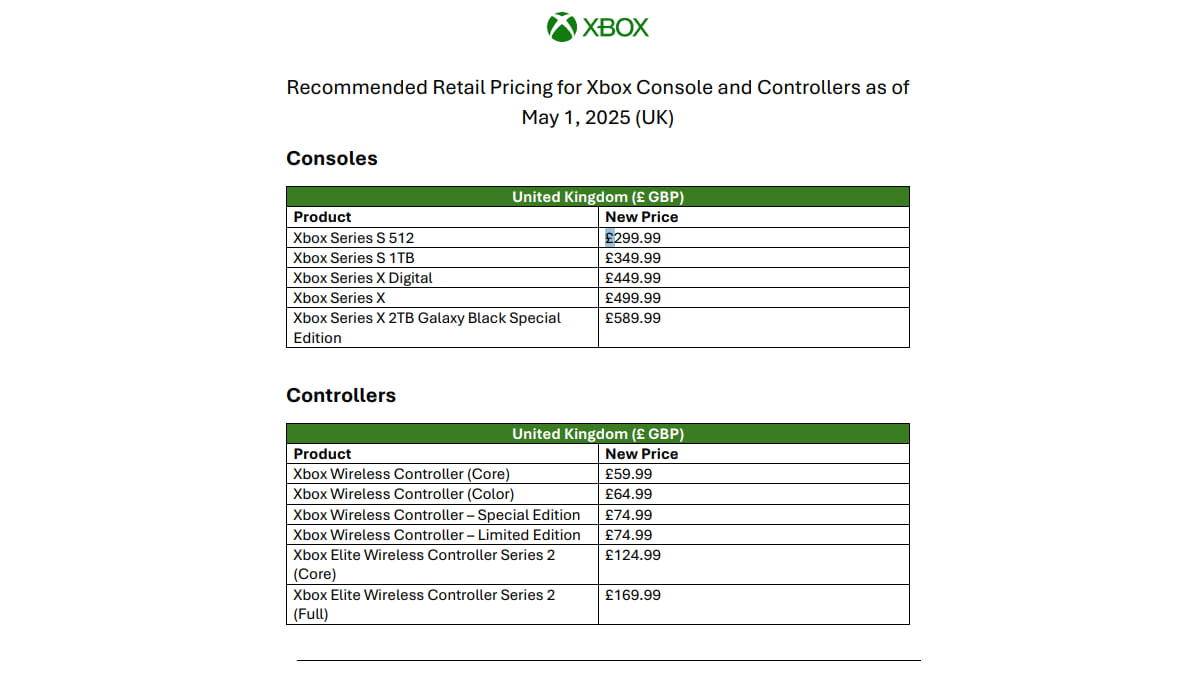Click the Xbox logo at the top
This screenshot has height=675, width=1200.
(598, 27)
